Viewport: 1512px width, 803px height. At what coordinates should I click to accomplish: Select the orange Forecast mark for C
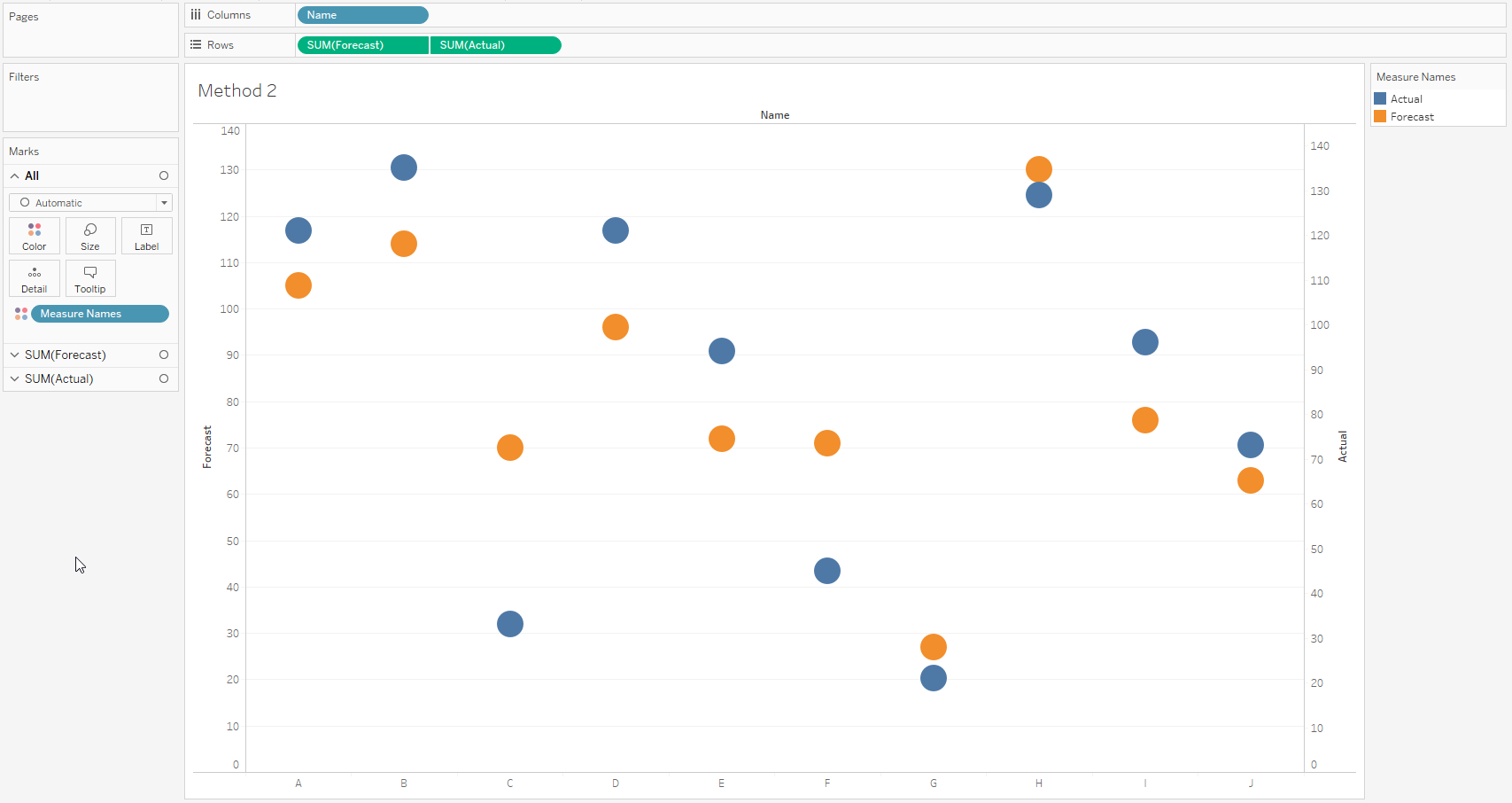pyautogui.click(x=510, y=448)
